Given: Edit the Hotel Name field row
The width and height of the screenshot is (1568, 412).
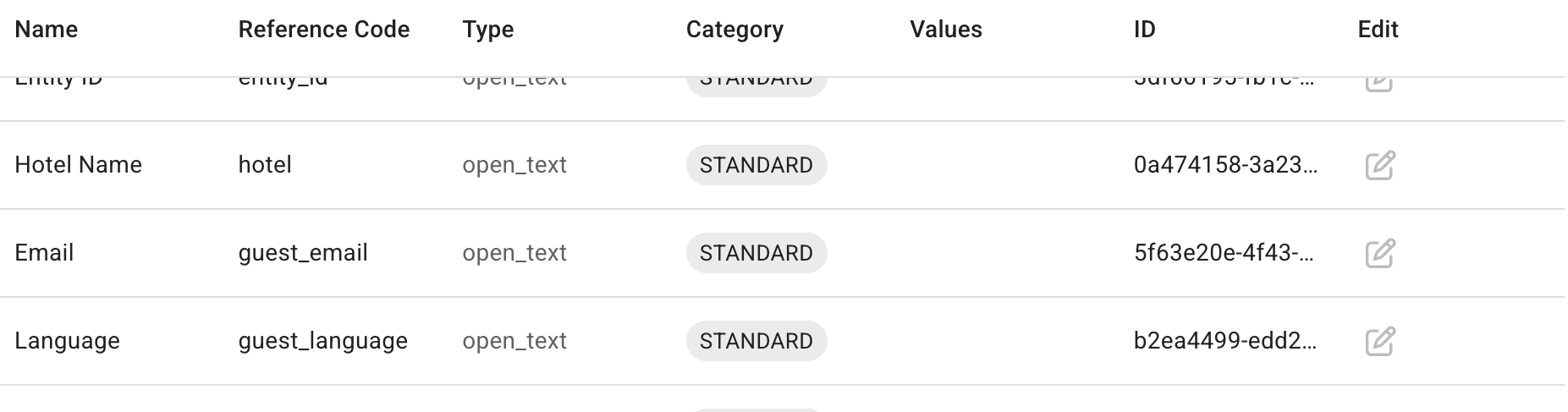Looking at the screenshot, I should click(x=1380, y=165).
